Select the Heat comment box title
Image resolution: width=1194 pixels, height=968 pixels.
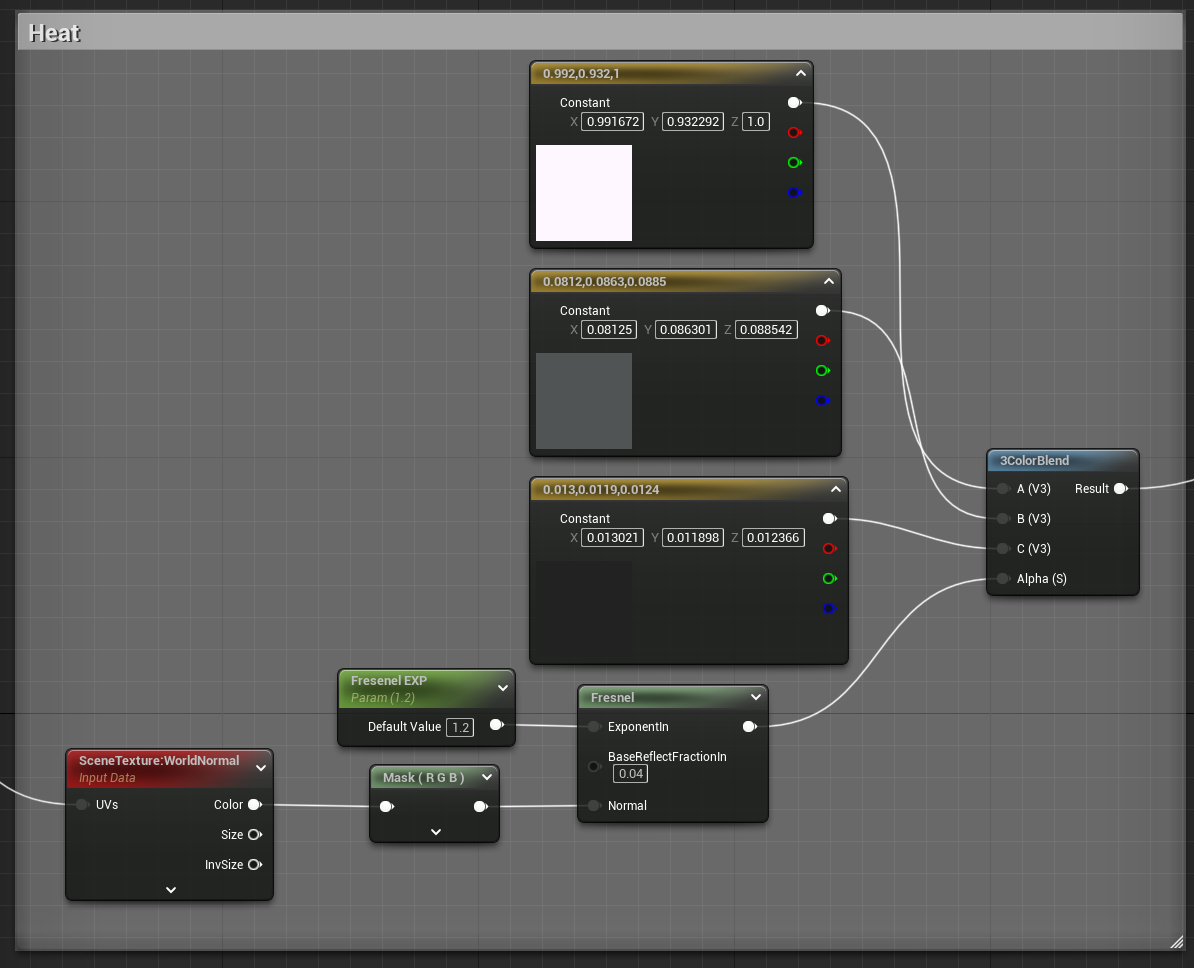54,33
